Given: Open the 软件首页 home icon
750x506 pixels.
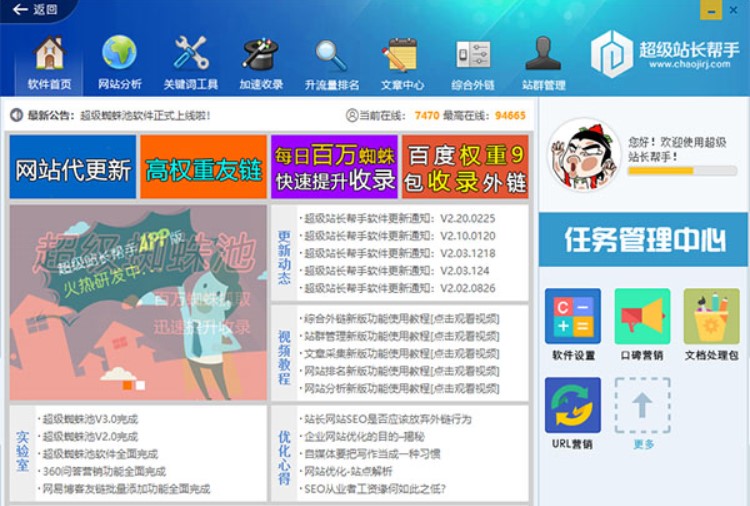Looking at the screenshot, I should tap(49, 53).
